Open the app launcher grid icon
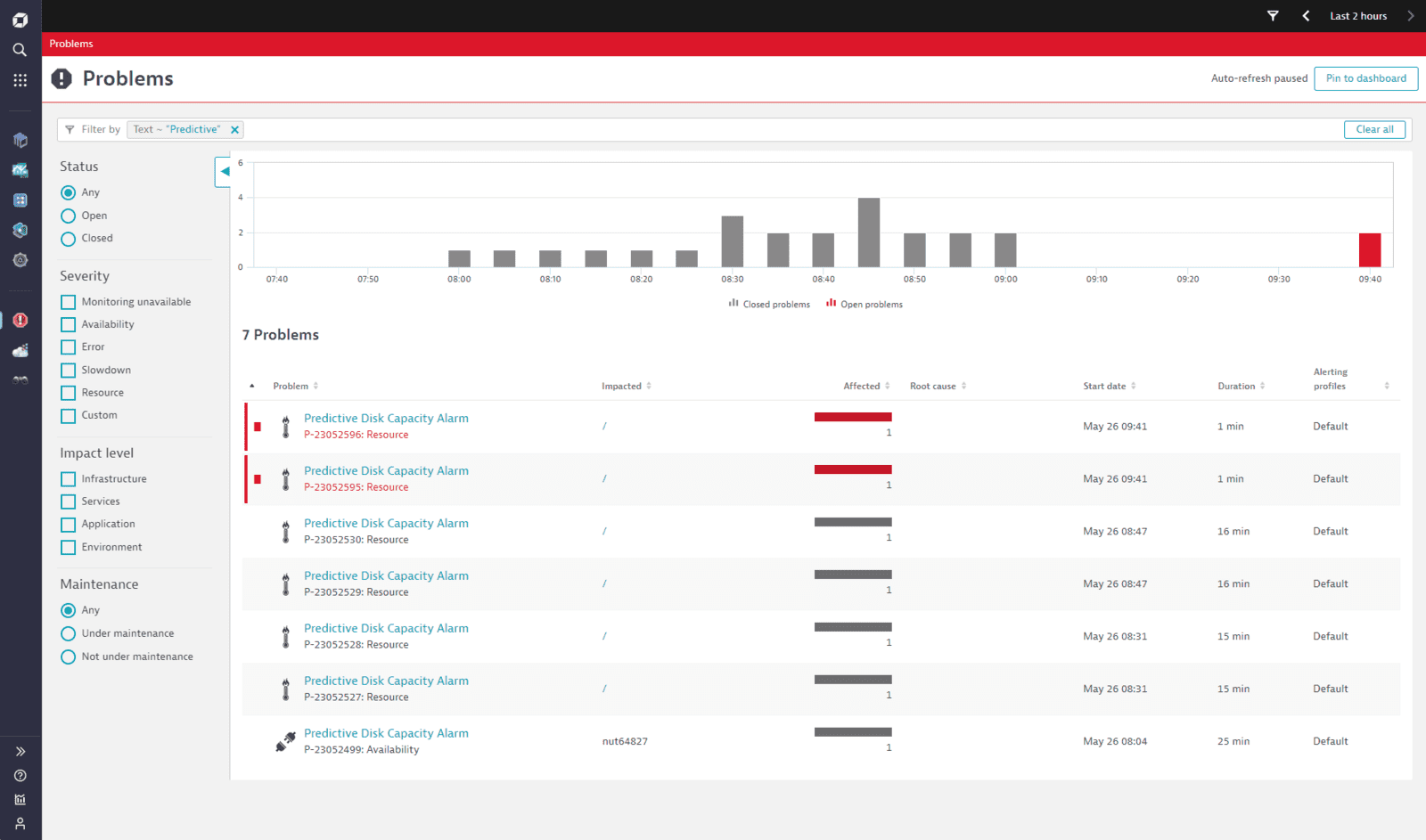This screenshot has width=1426, height=840. tap(20, 80)
